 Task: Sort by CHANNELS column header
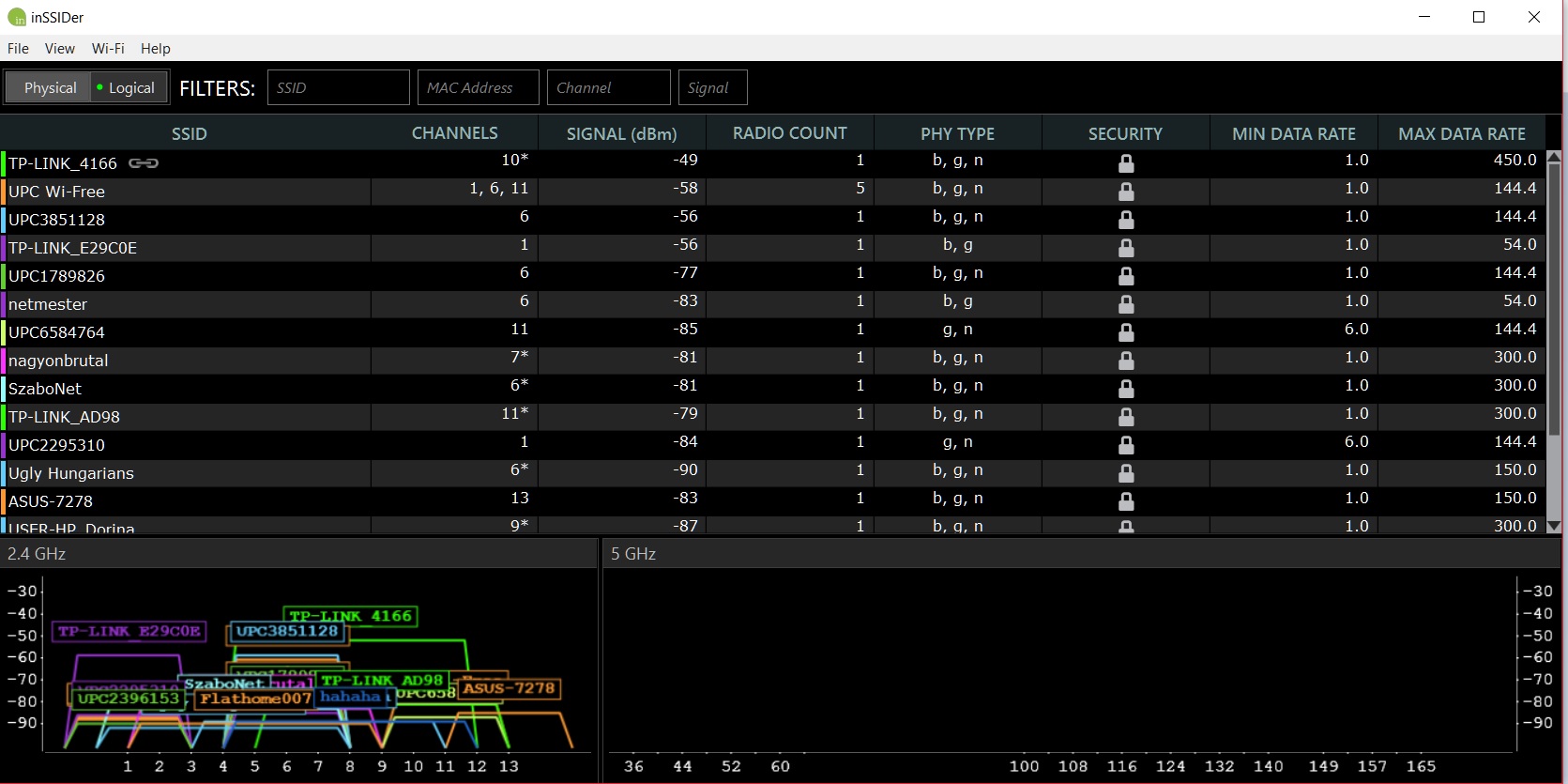tap(454, 133)
